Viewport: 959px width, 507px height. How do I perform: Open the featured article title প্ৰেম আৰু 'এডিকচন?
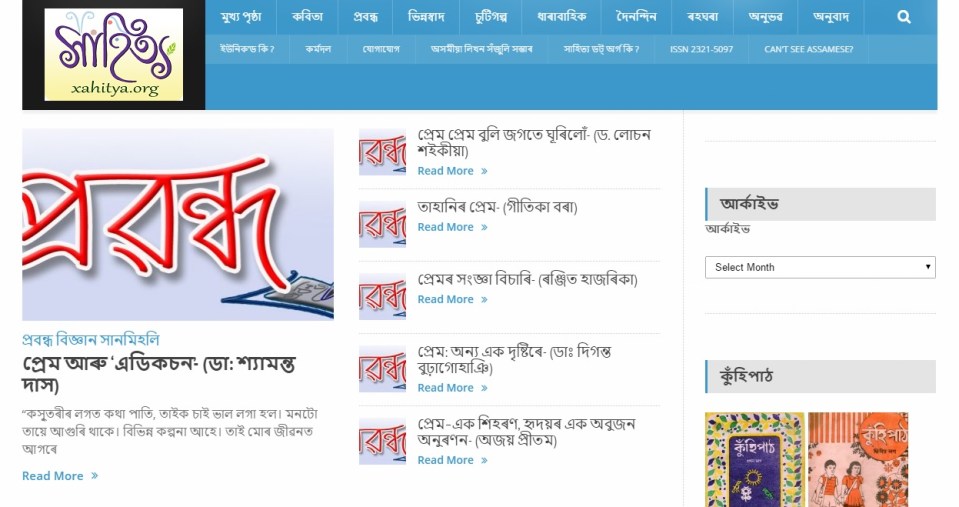158,374
